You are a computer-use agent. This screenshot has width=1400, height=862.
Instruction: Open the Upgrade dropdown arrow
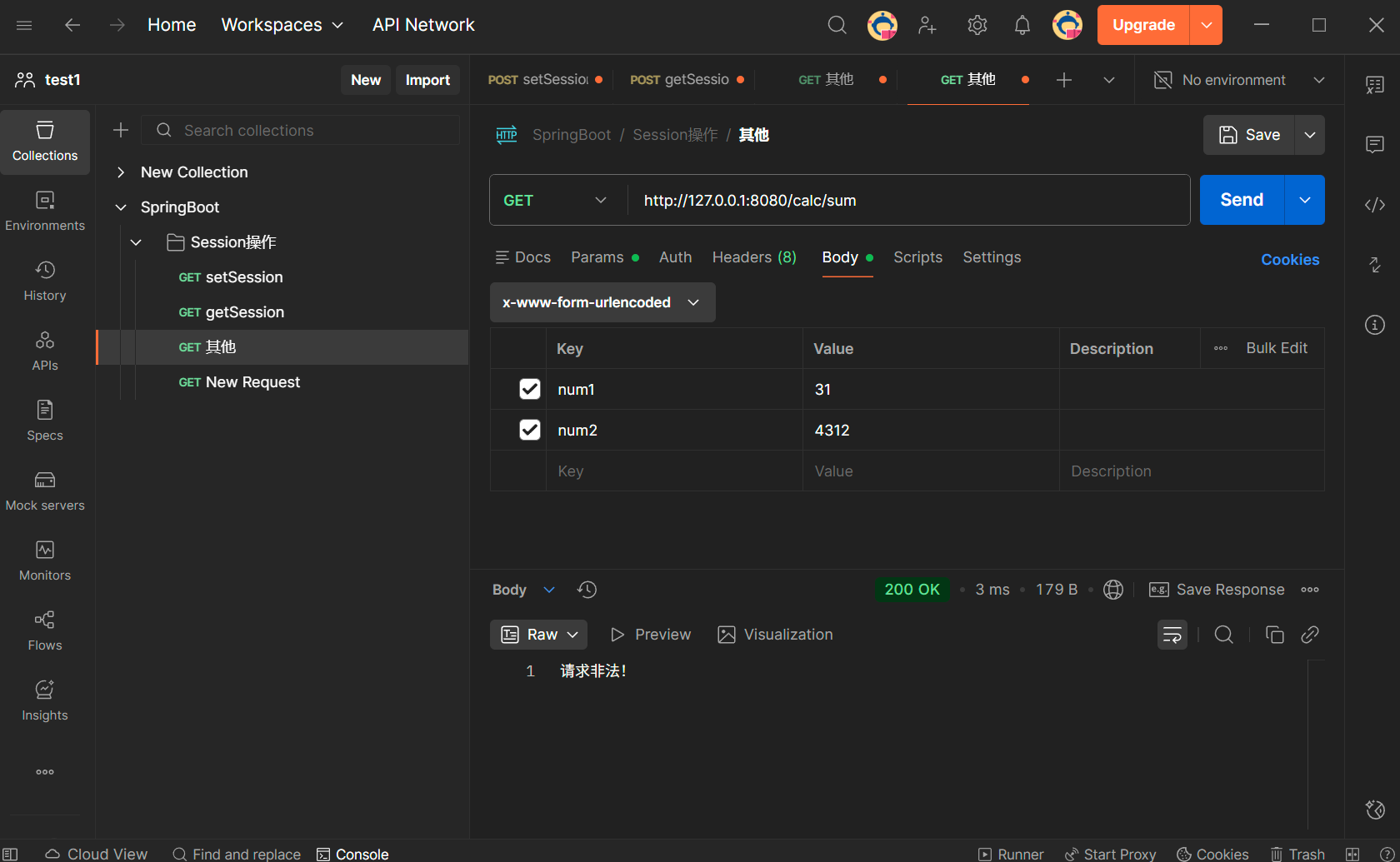pos(1207,25)
